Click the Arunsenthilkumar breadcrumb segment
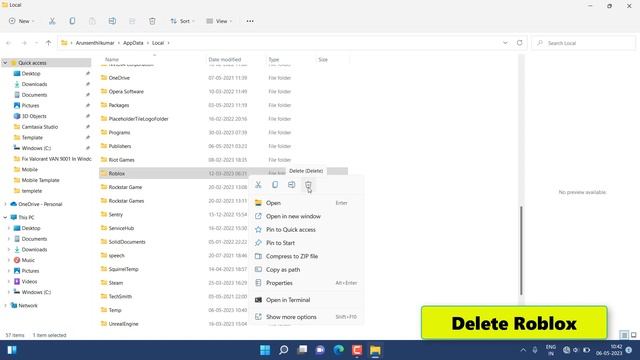 [95, 43]
